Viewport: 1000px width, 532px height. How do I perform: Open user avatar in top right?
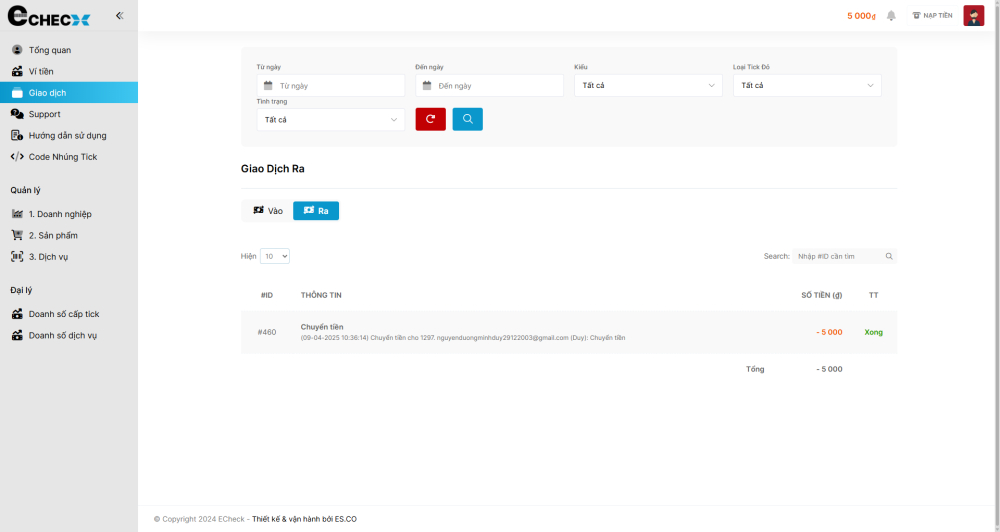(x=973, y=16)
